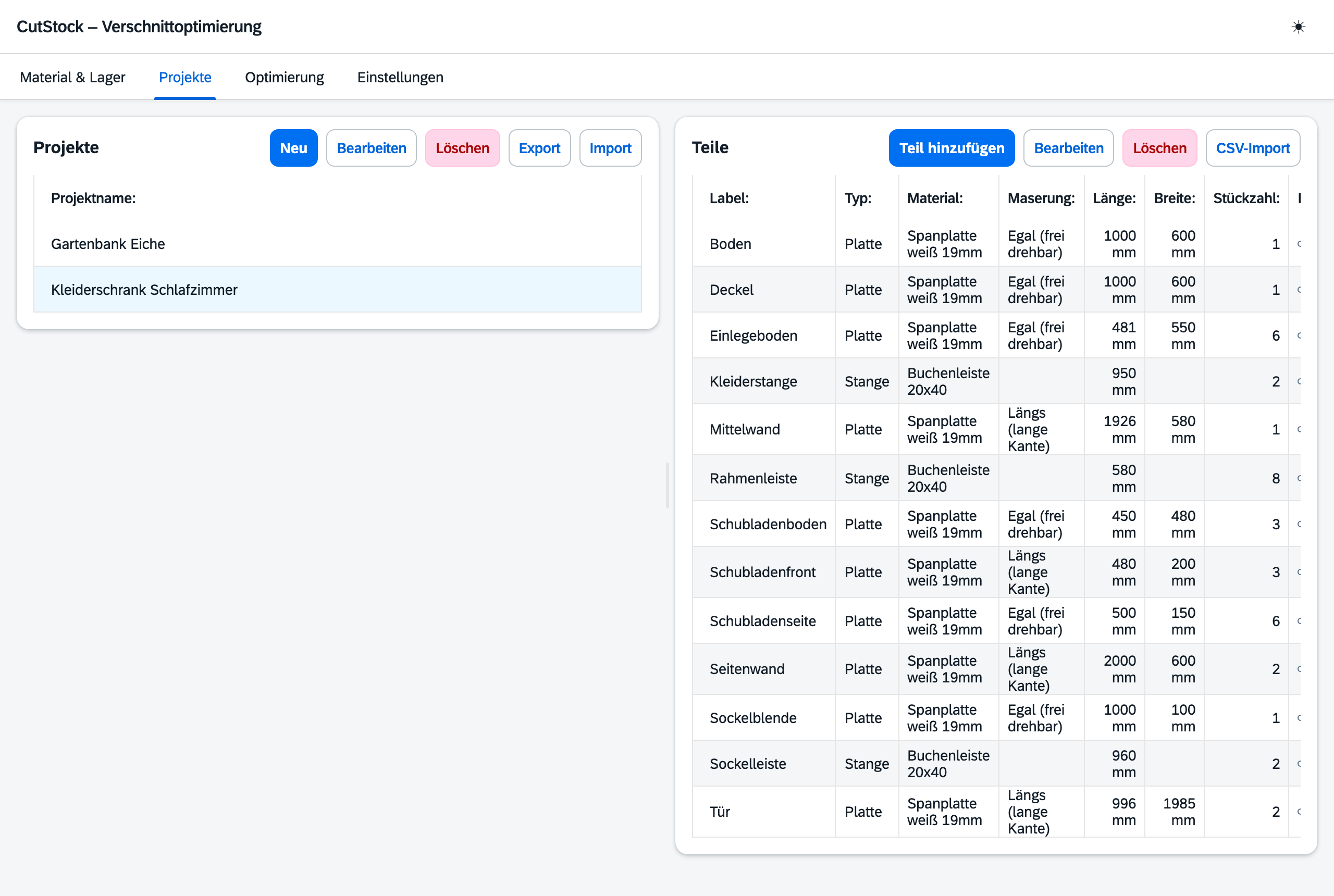Grab the splitter handle between panels

click(x=667, y=486)
